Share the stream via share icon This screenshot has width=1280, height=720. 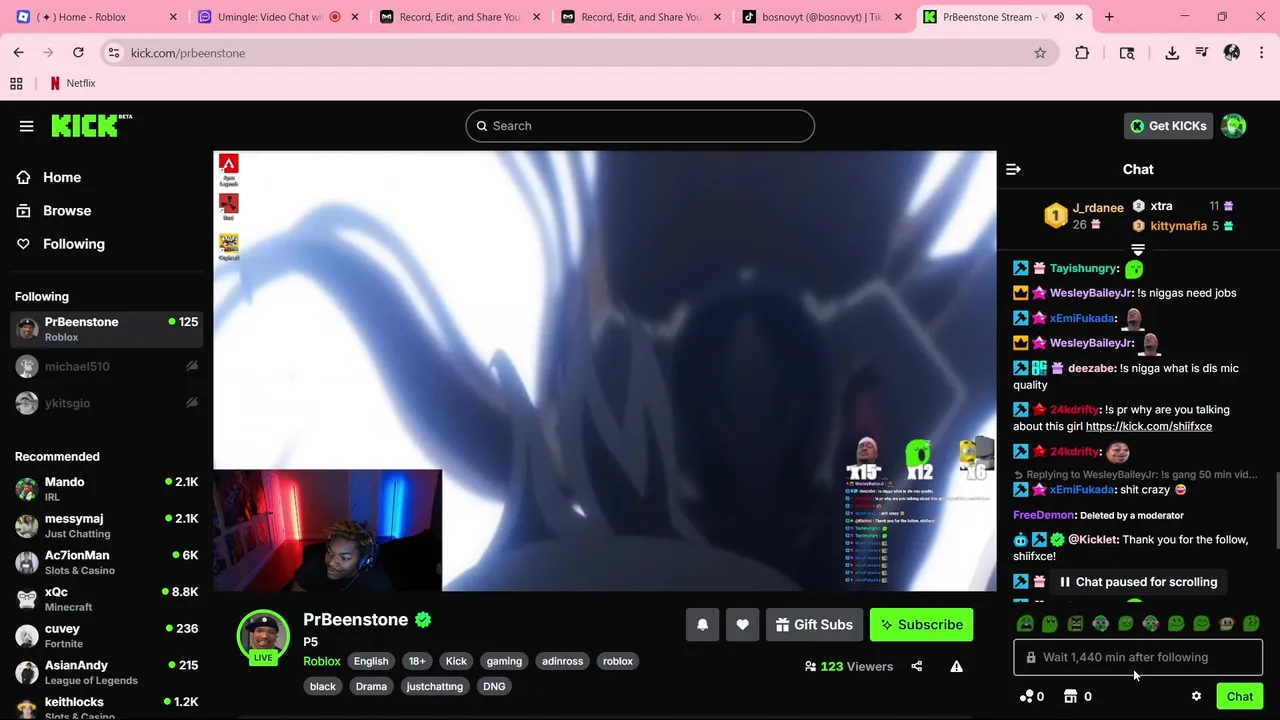(917, 667)
